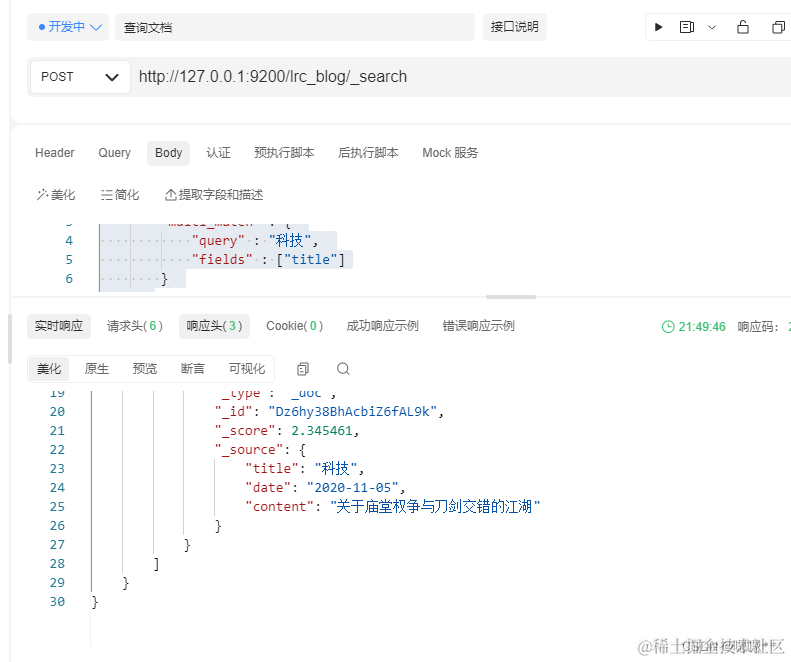Click the search response magnifier icon
The image size is (791, 662).
click(x=343, y=369)
